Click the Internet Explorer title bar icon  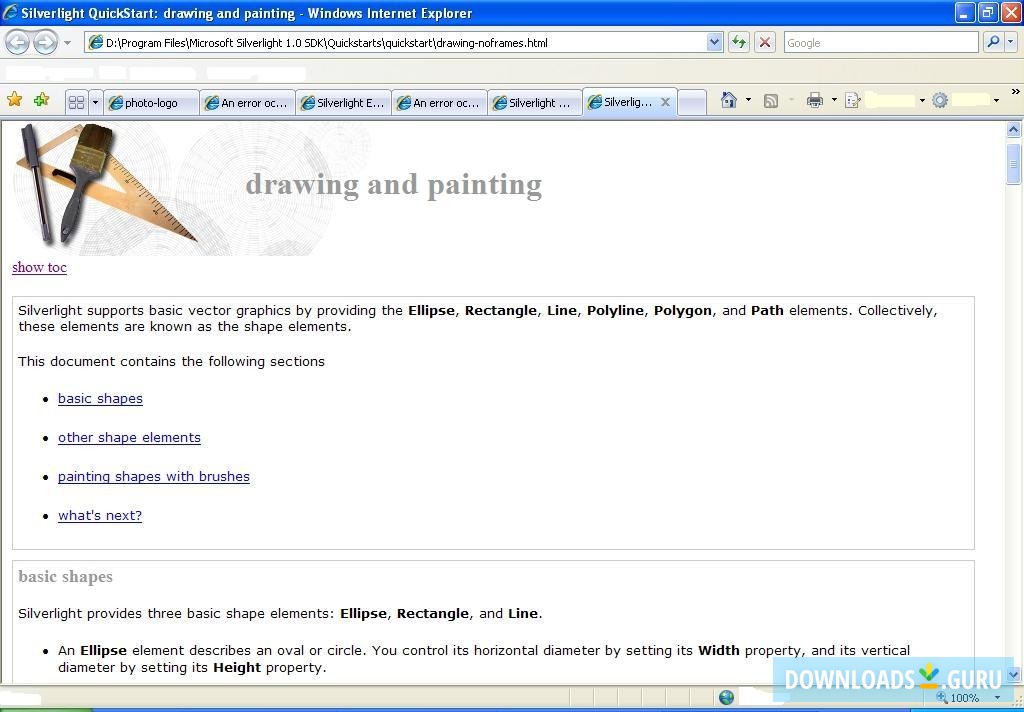pos(10,12)
